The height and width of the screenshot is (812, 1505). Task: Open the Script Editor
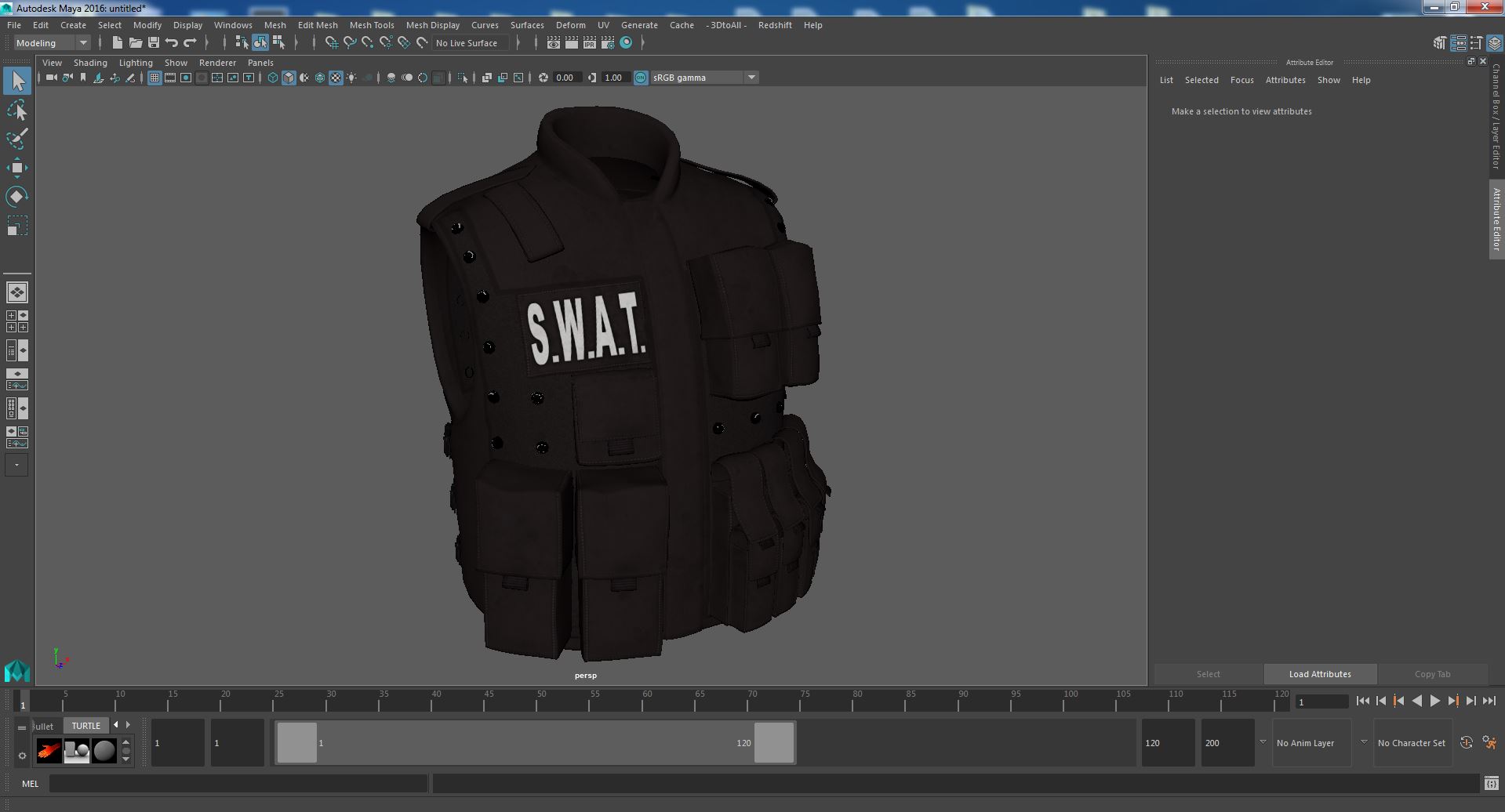point(1491,783)
